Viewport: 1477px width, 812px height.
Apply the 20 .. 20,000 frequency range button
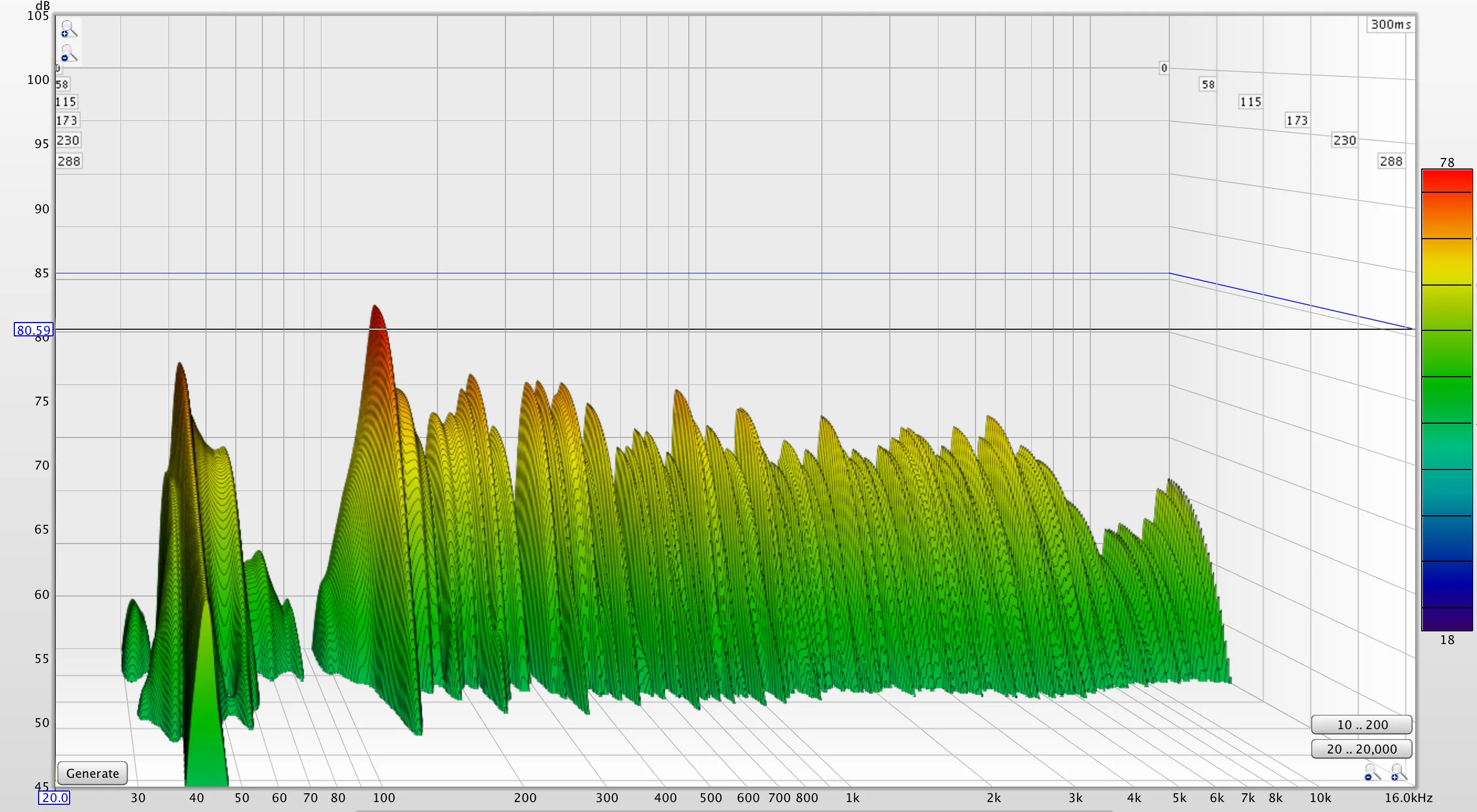point(1361,748)
